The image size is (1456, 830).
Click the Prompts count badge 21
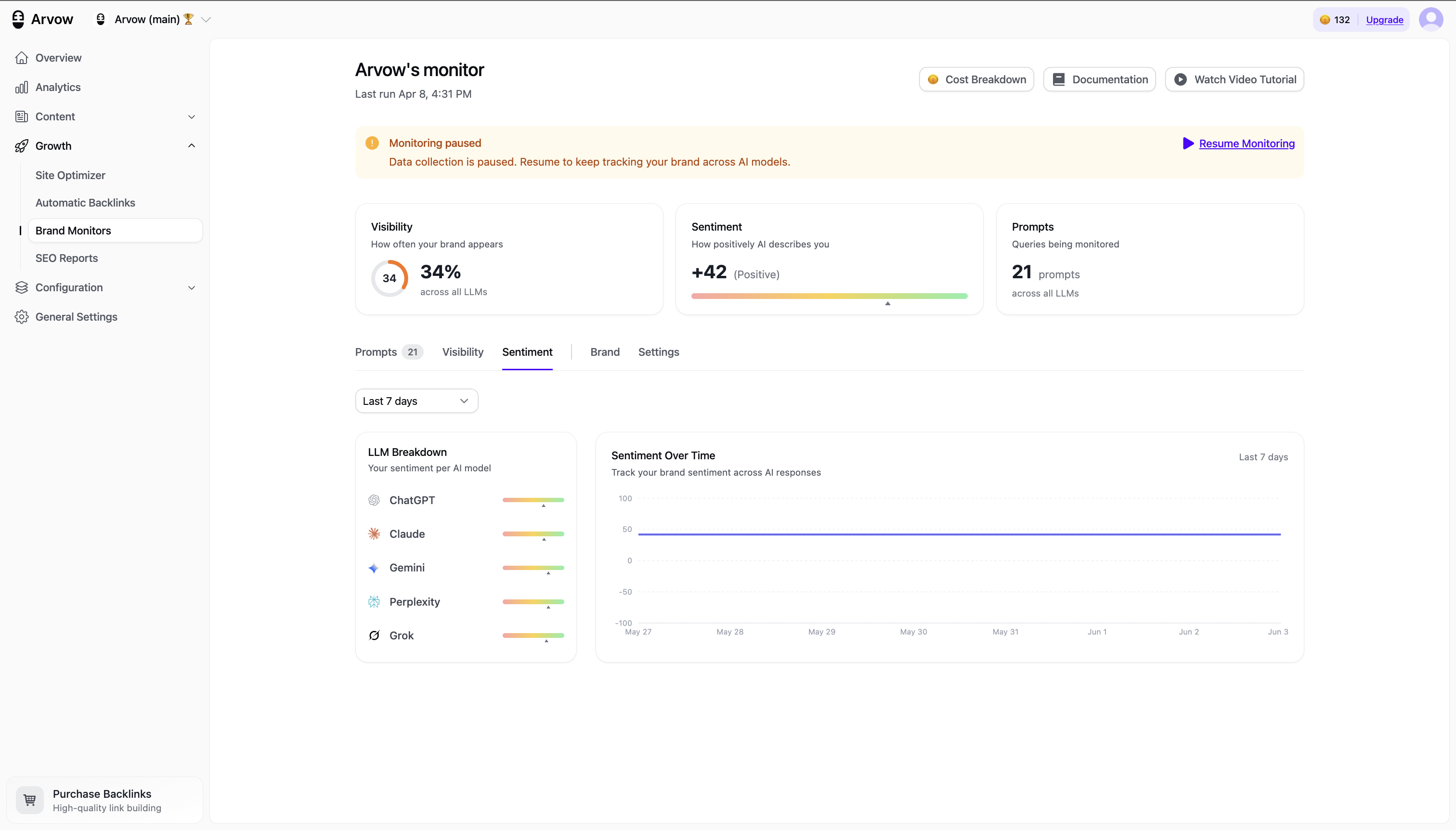pyautogui.click(x=412, y=352)
